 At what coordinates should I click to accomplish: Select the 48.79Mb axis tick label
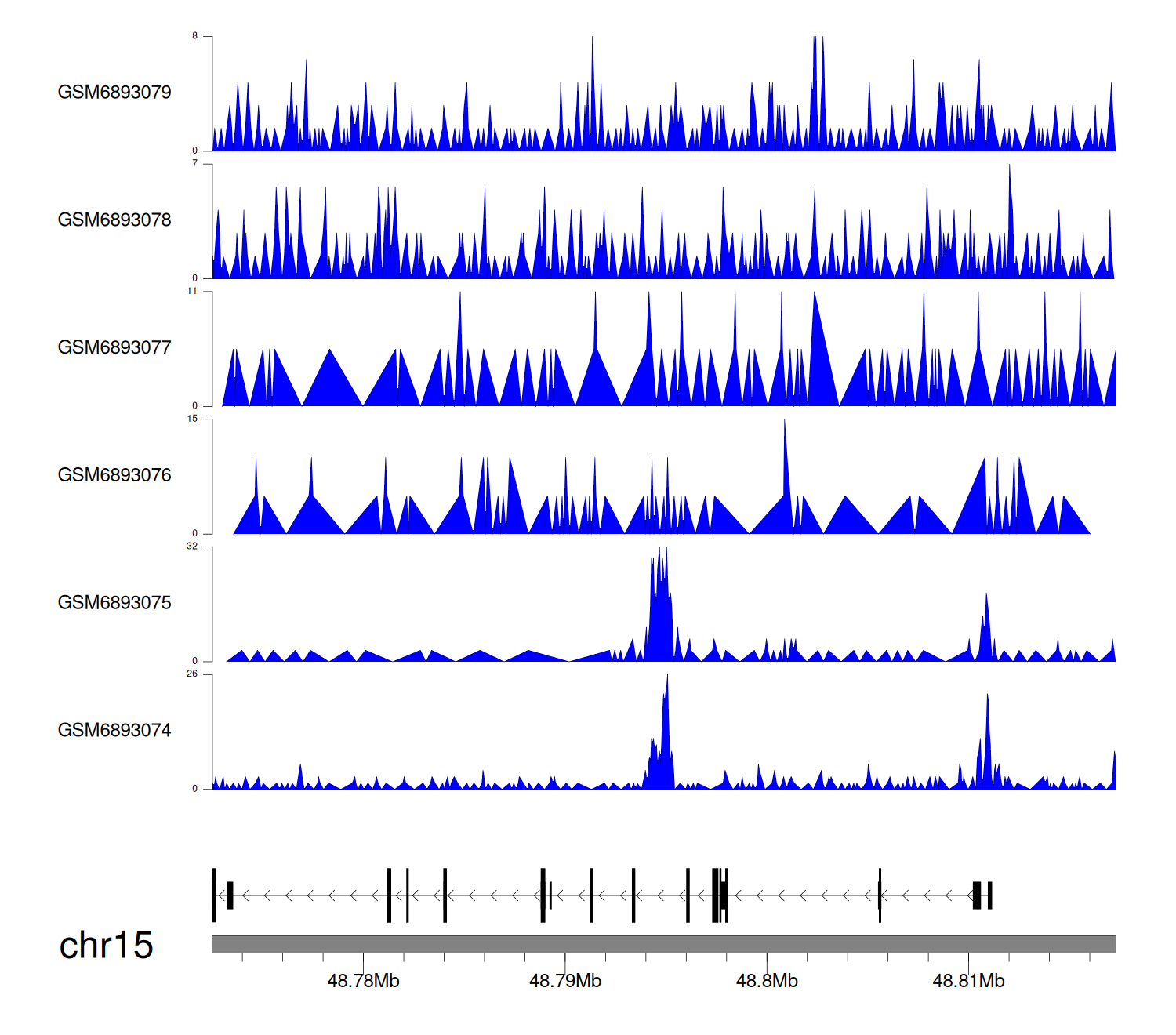coord(564,982)
